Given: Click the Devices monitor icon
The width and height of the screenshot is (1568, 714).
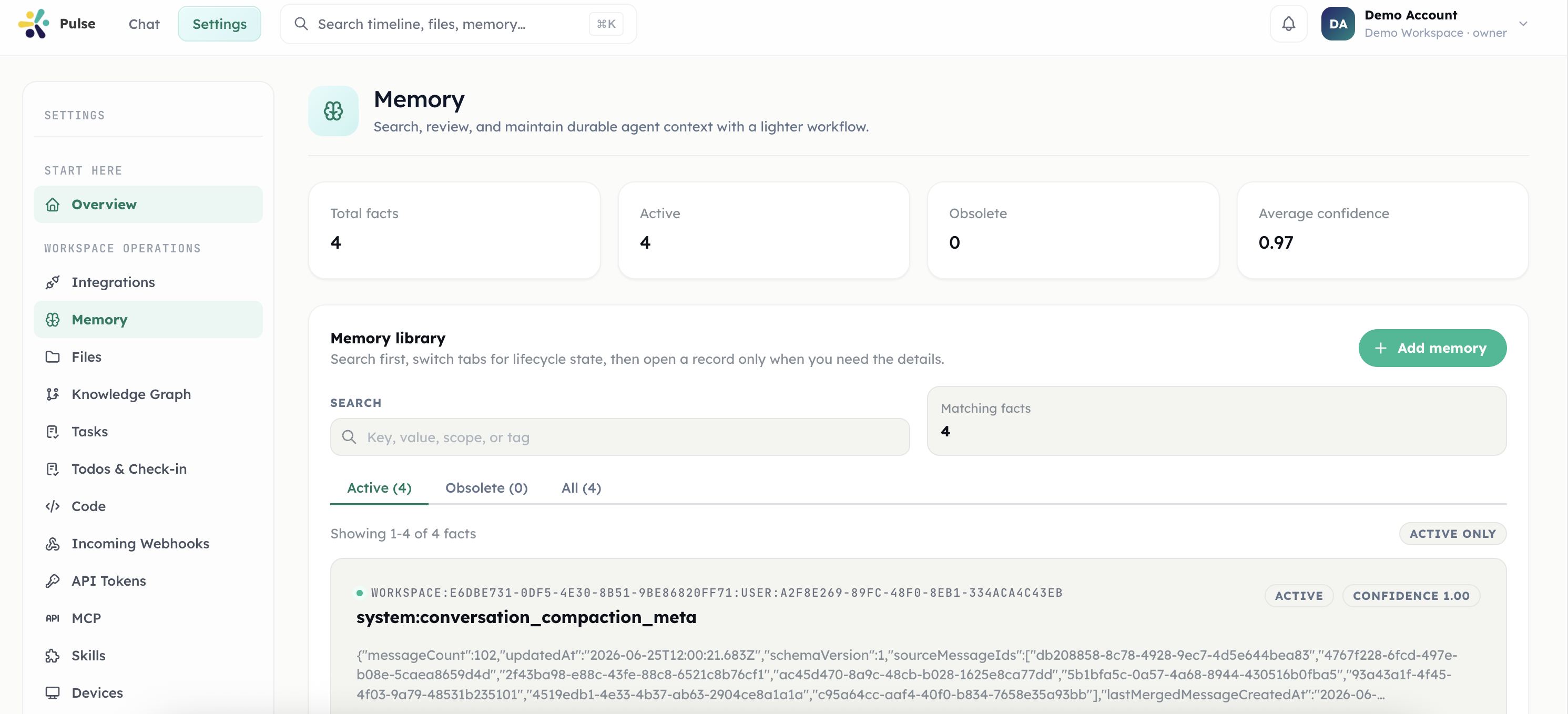Looking at the screenshot, I should pyautogui.click(x=53, y=692).
